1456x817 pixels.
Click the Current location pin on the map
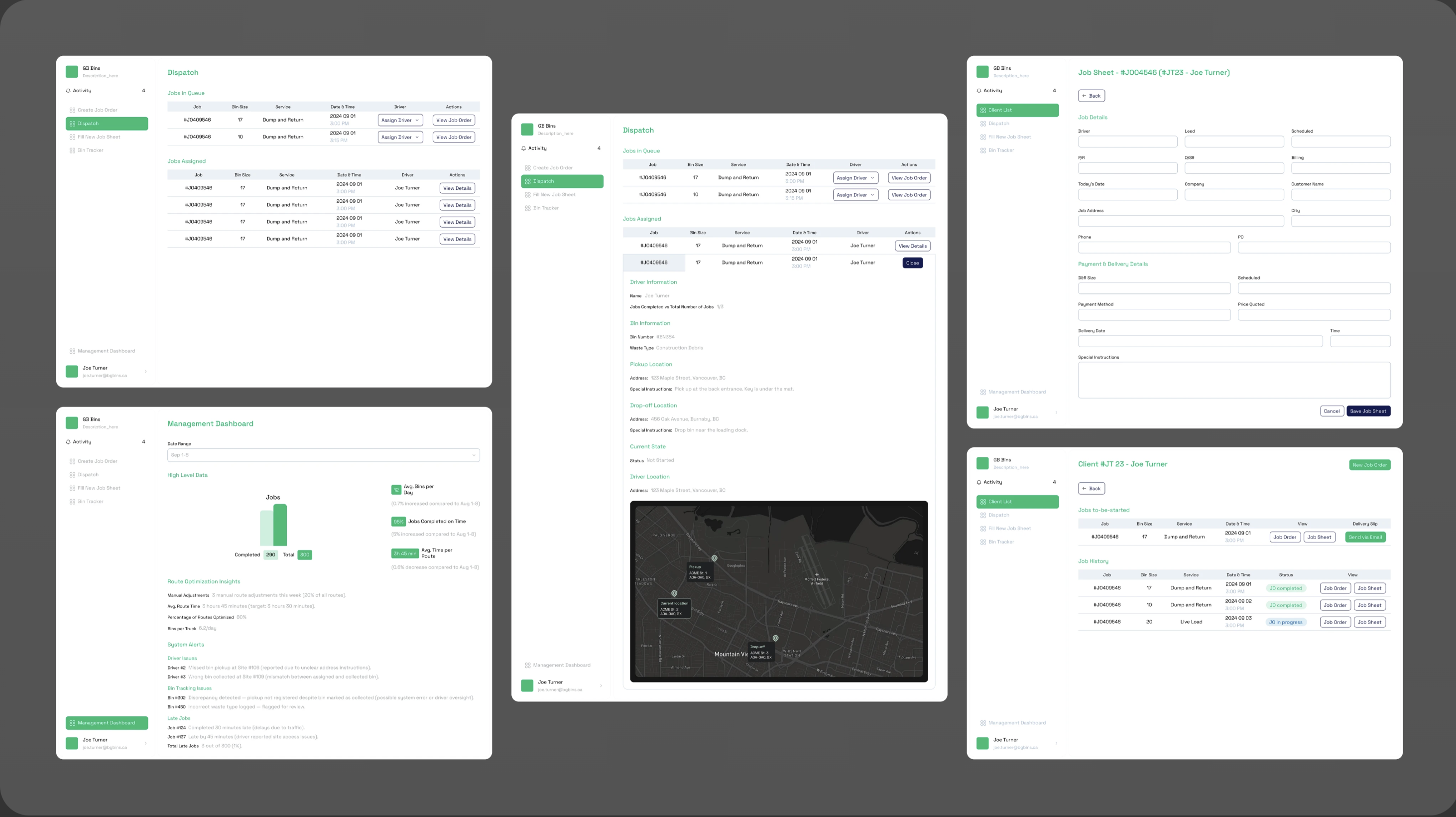674,593
